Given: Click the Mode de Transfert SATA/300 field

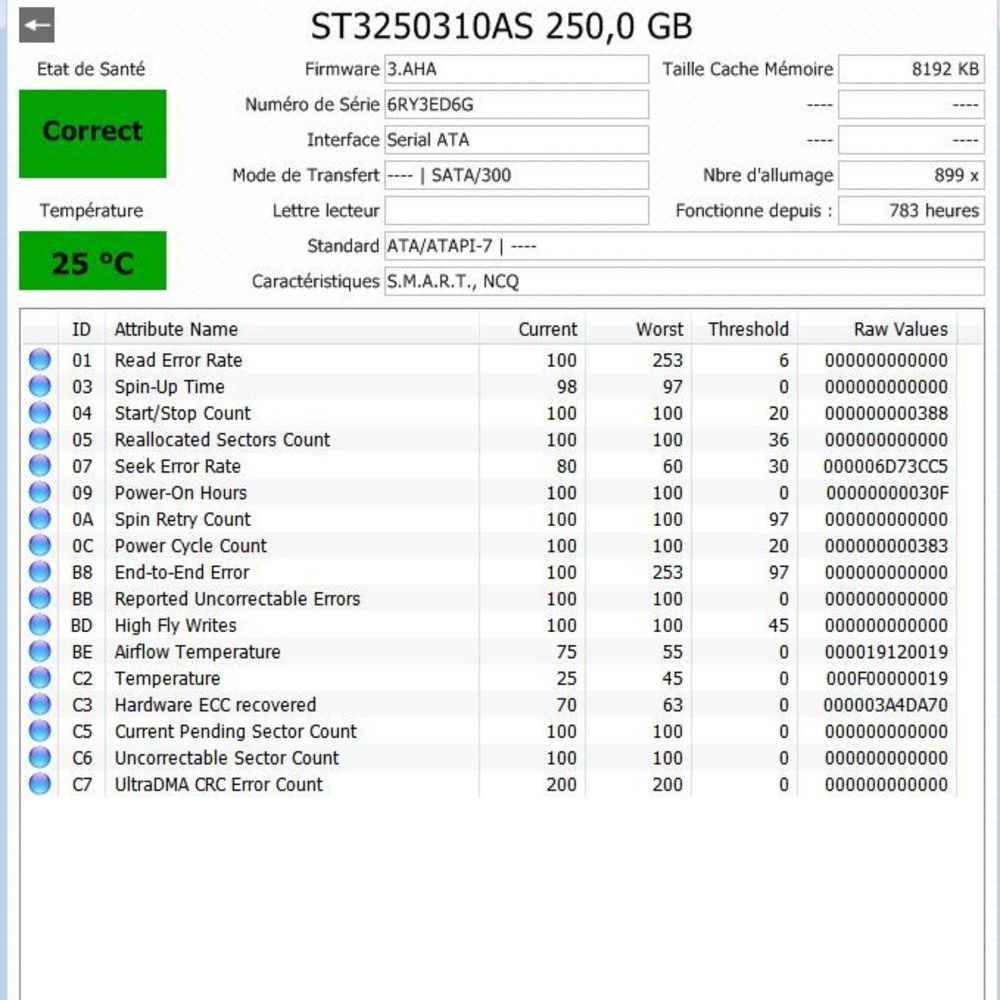Looking at the screenshot, I should 516,176.
